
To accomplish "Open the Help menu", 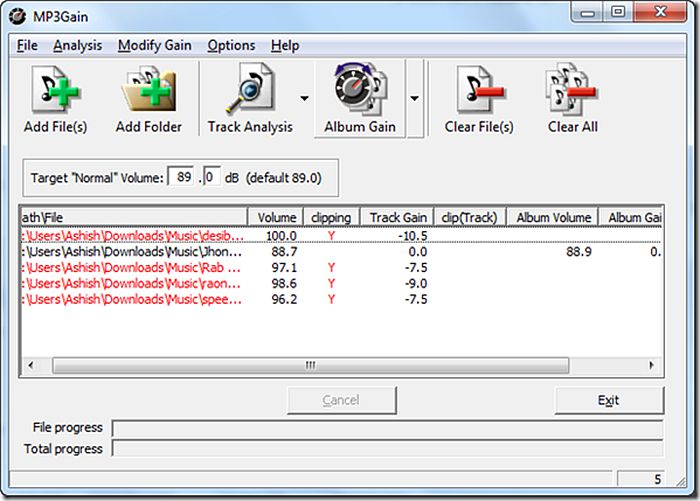I will tap(285, 46).
